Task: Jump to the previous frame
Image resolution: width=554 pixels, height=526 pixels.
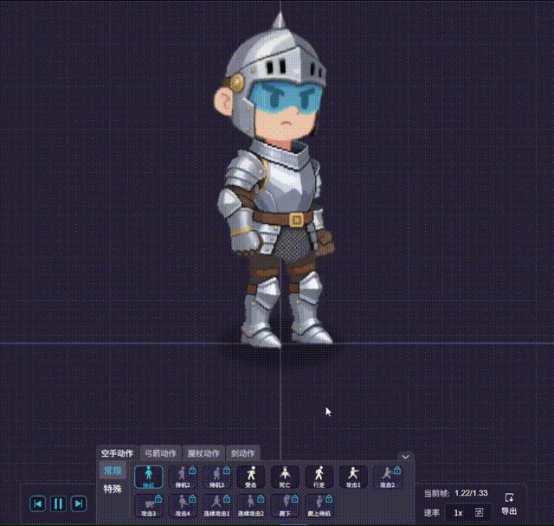Action: [38, 504]
